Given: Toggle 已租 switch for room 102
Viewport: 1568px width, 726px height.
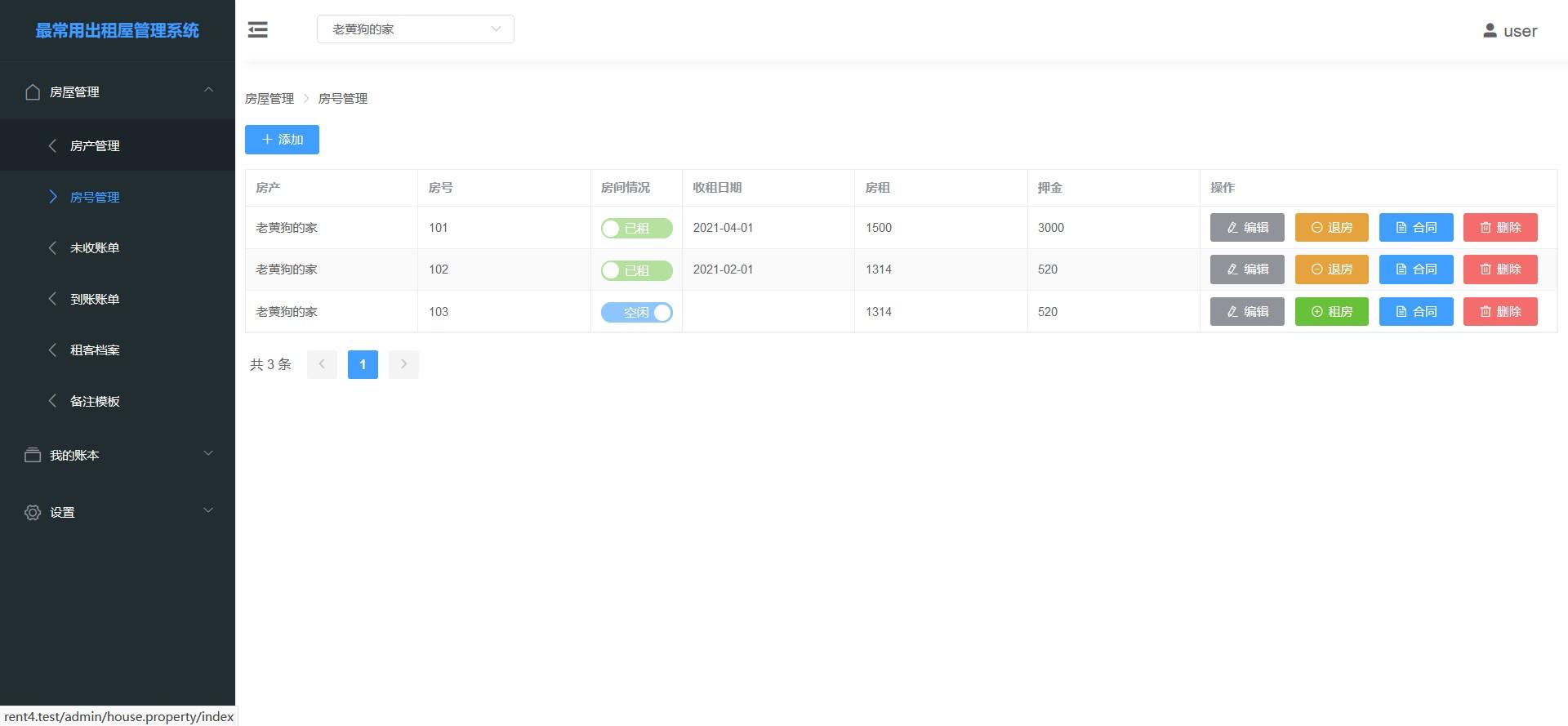Looking at the screenshot, I should pyautogui.click(x=637, y=269).
